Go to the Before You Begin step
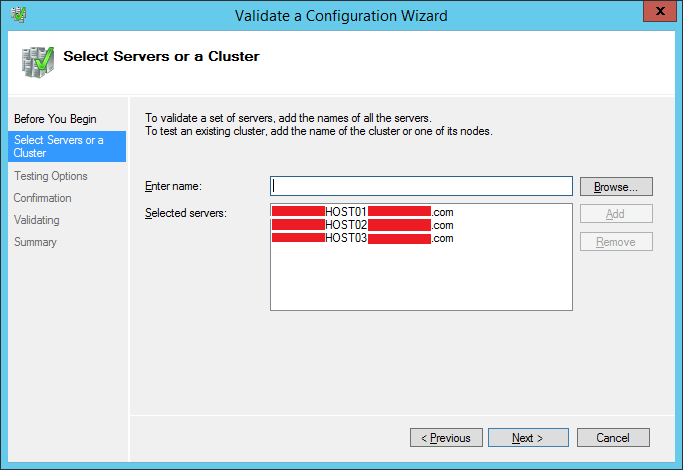The width and height of the screenshot is (683, 470). (55, 119)
